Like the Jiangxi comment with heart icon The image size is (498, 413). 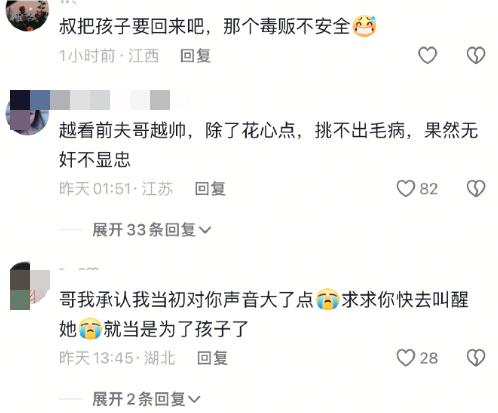click(427, 55)
